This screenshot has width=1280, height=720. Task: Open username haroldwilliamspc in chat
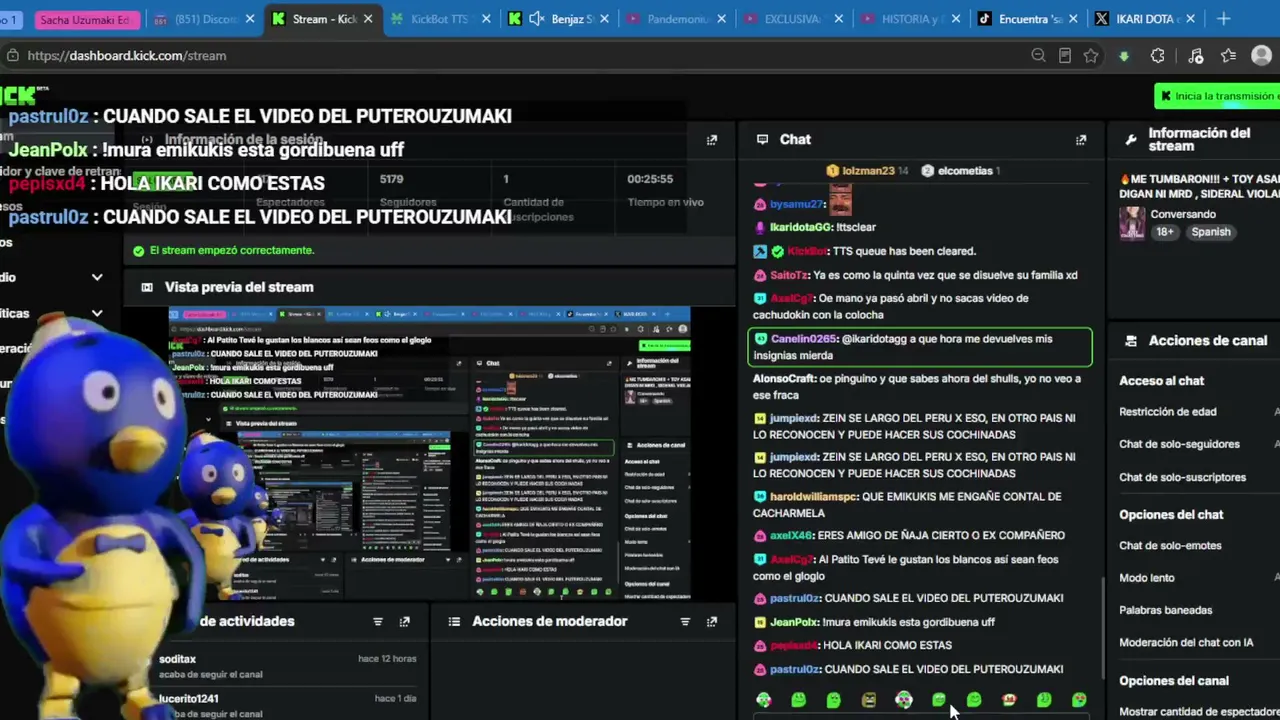(x=814, y=497)
